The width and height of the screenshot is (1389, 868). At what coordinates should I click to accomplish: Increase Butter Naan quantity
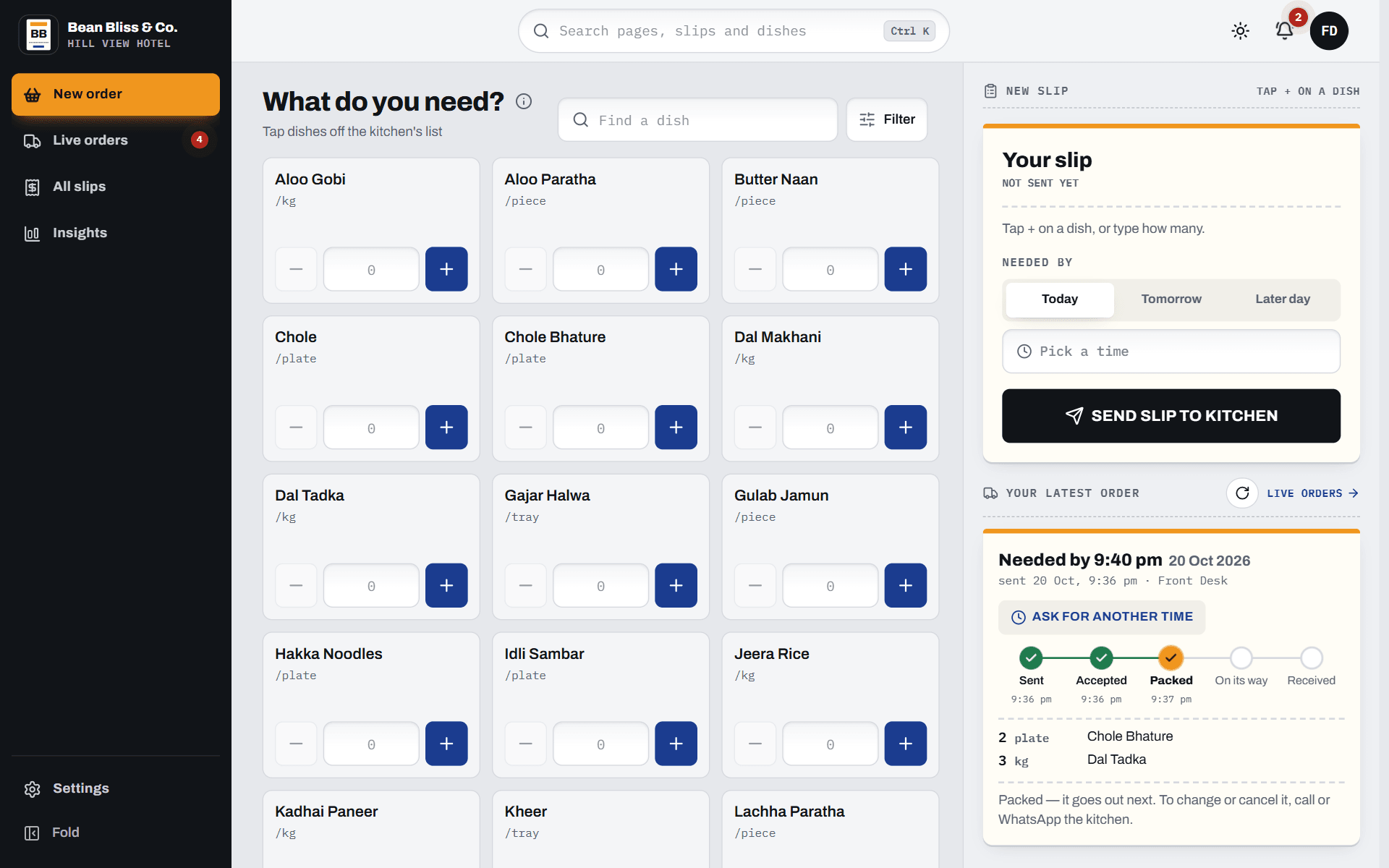(x=905, y=269)
